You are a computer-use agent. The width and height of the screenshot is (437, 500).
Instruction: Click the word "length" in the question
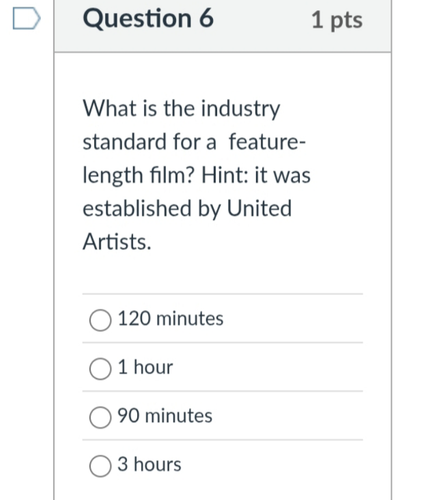click(x=113, y=176)
